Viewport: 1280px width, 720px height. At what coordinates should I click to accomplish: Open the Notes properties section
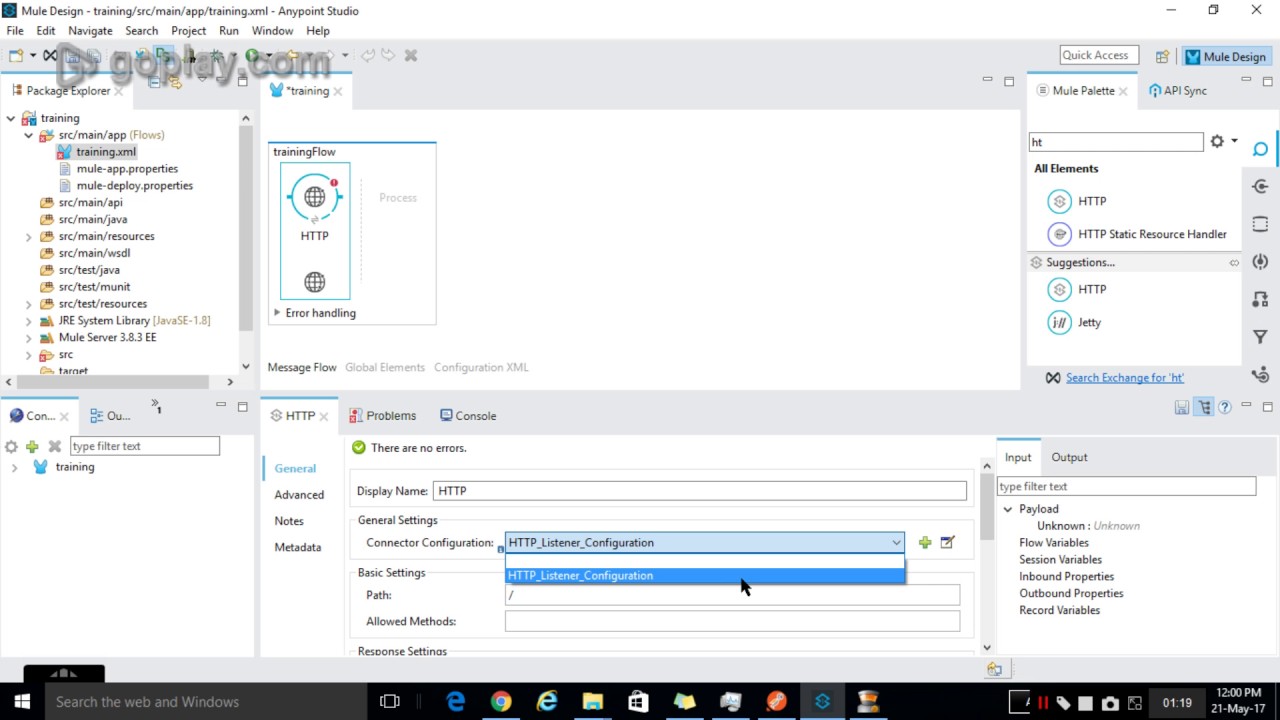[x=289, y=521]
